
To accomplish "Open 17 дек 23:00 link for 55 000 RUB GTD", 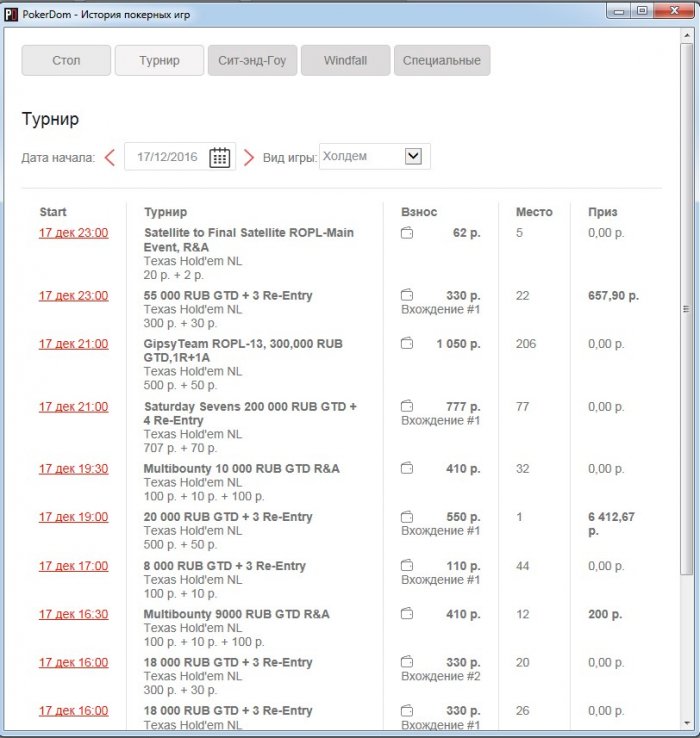I will tap(73, 296).
